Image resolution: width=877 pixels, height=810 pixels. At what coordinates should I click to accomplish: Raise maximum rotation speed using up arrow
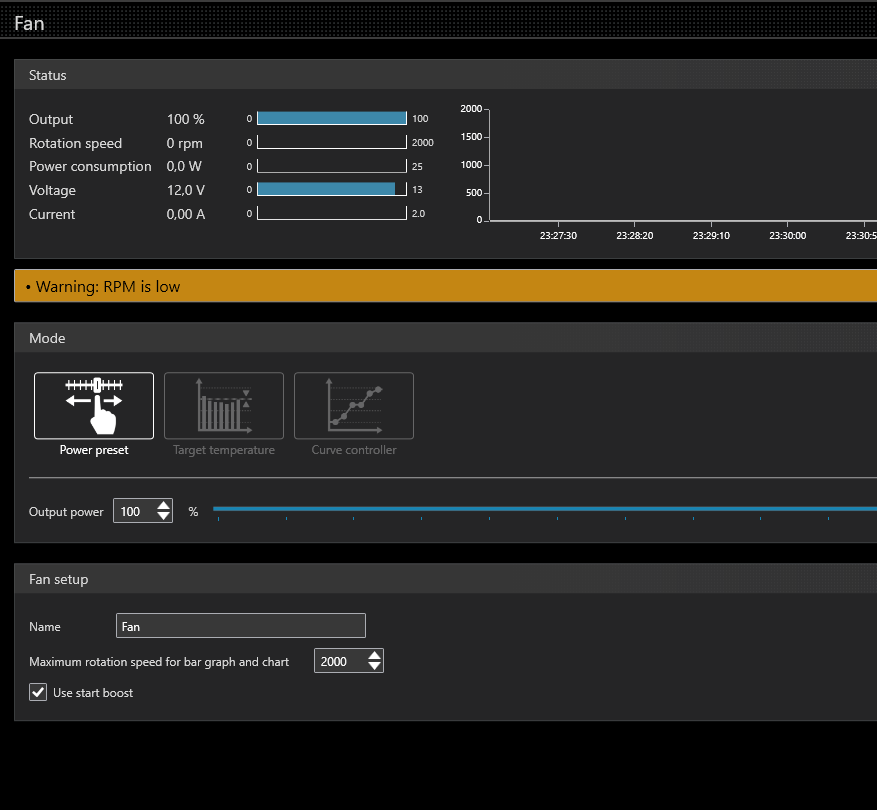pyautogui.click(x=374, y=656)
